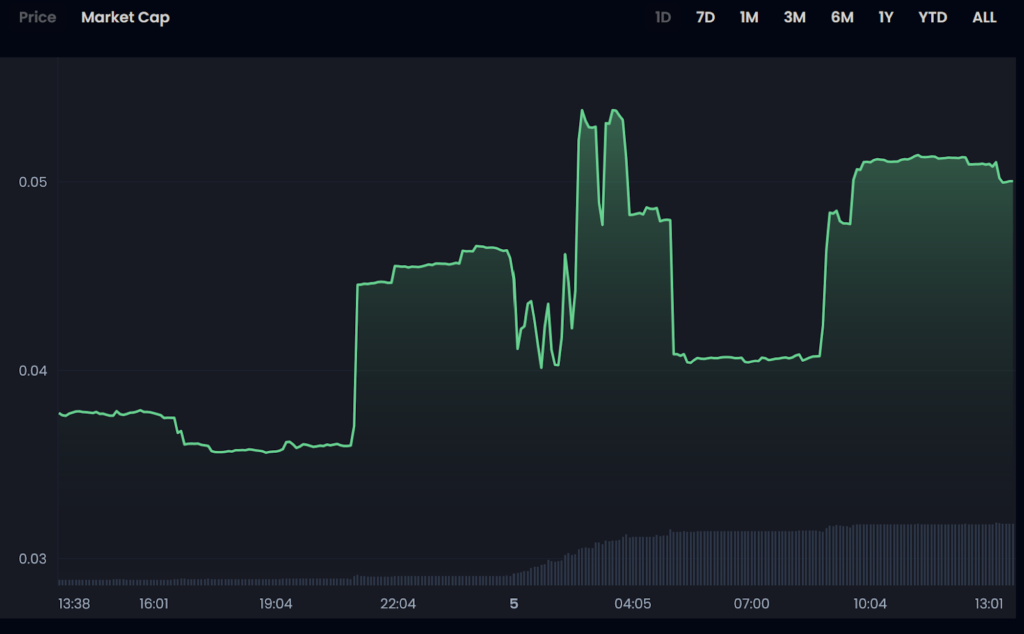Click the 0.03 y-axis label
The image size is (1024, 634).
31,559
